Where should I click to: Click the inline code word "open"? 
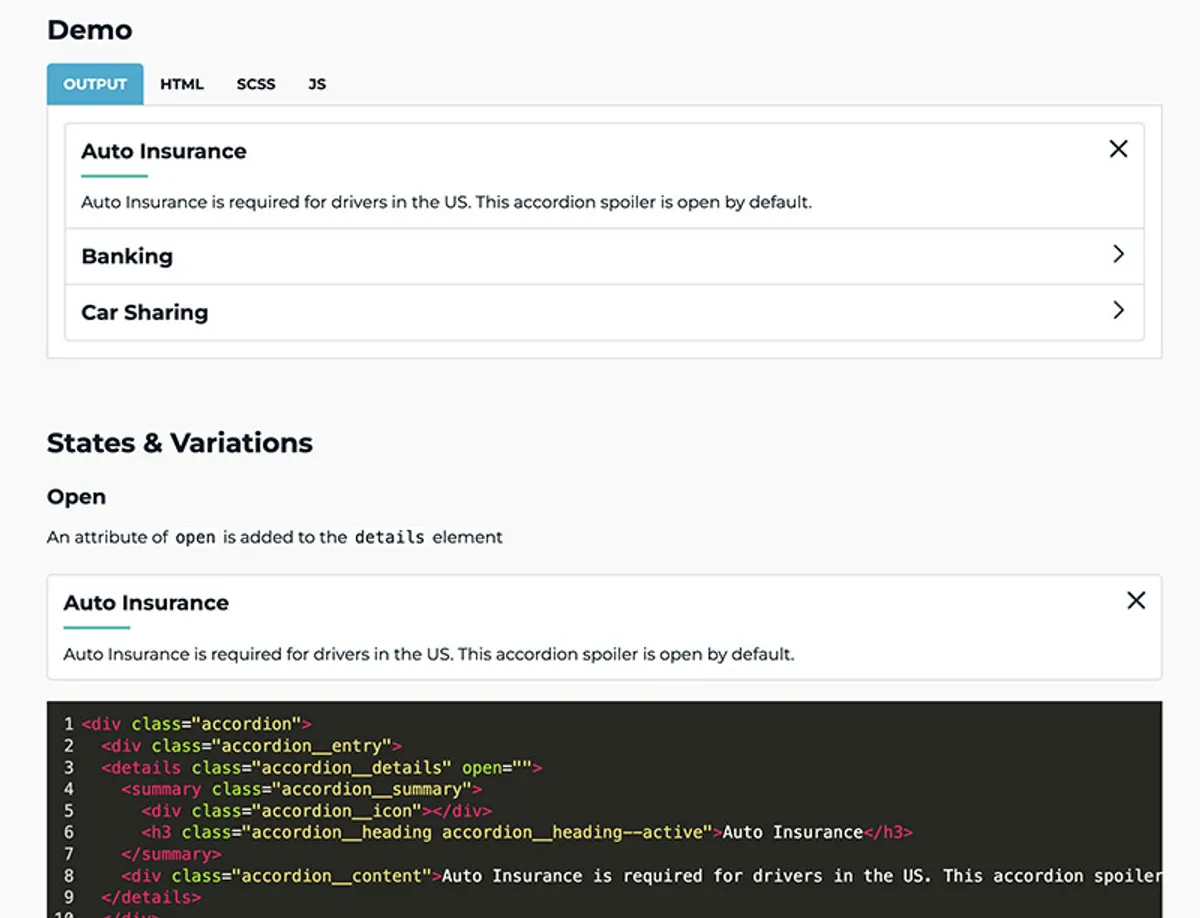pos(195,538)
